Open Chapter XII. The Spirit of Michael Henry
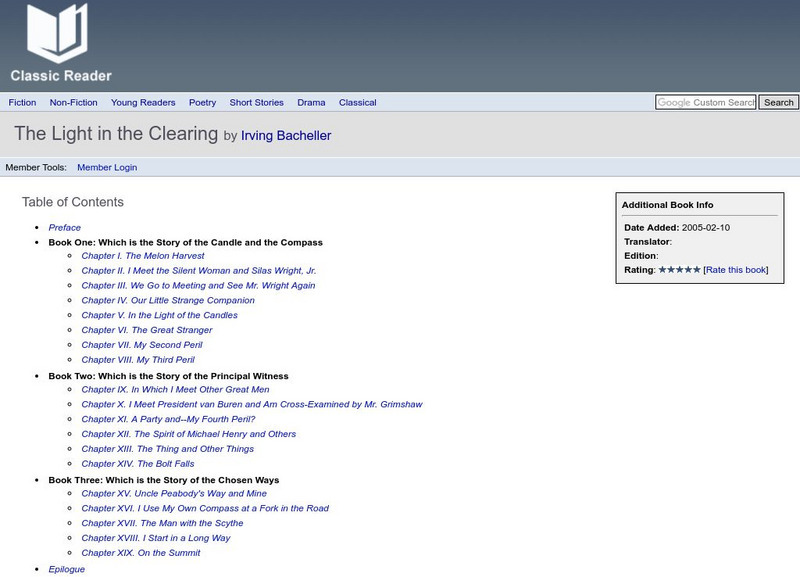Viewport: 800px width, 577px height. (x=189, y=434)
